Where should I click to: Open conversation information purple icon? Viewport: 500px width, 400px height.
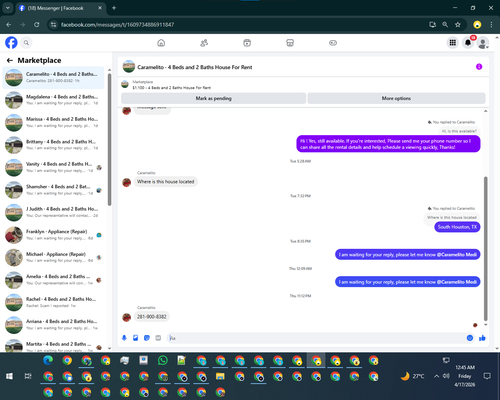click(479, 67)
